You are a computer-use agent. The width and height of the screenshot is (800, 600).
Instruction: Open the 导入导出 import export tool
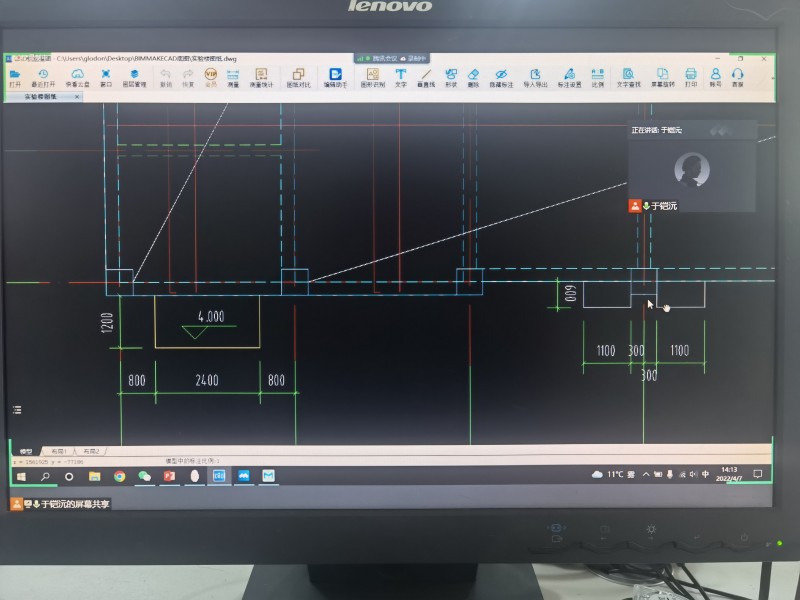(x=535, y=77)
